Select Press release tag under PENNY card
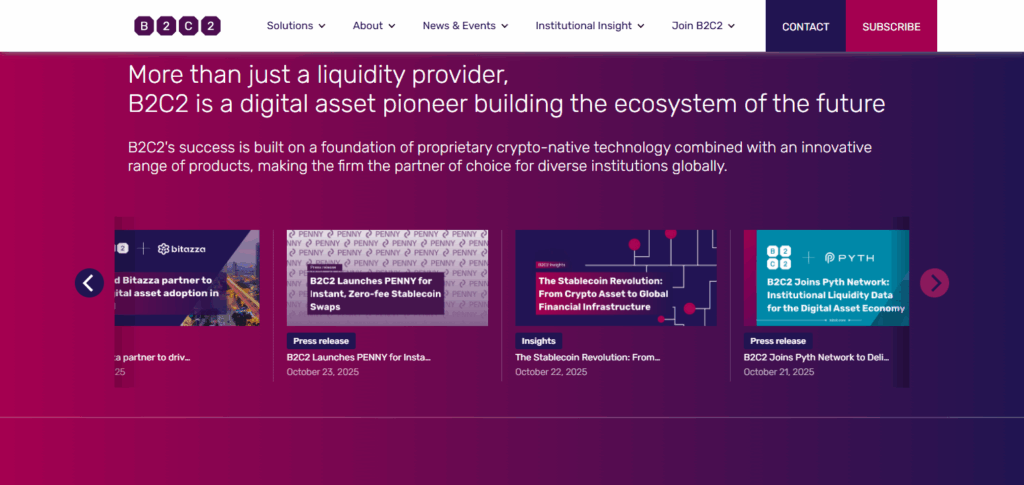 321,341
